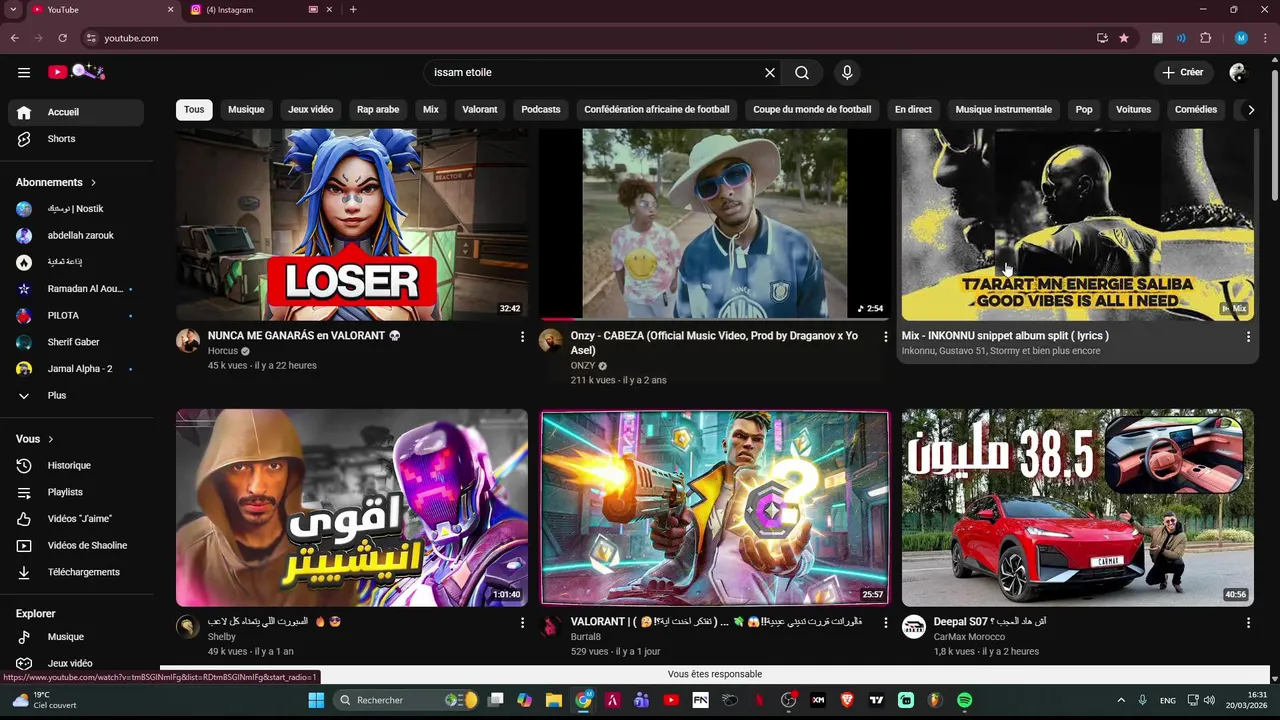This screenshot has height=720, width=1280.
Task: Open the Chrome extensions puzzle icon
Action: pos(1205,38)
